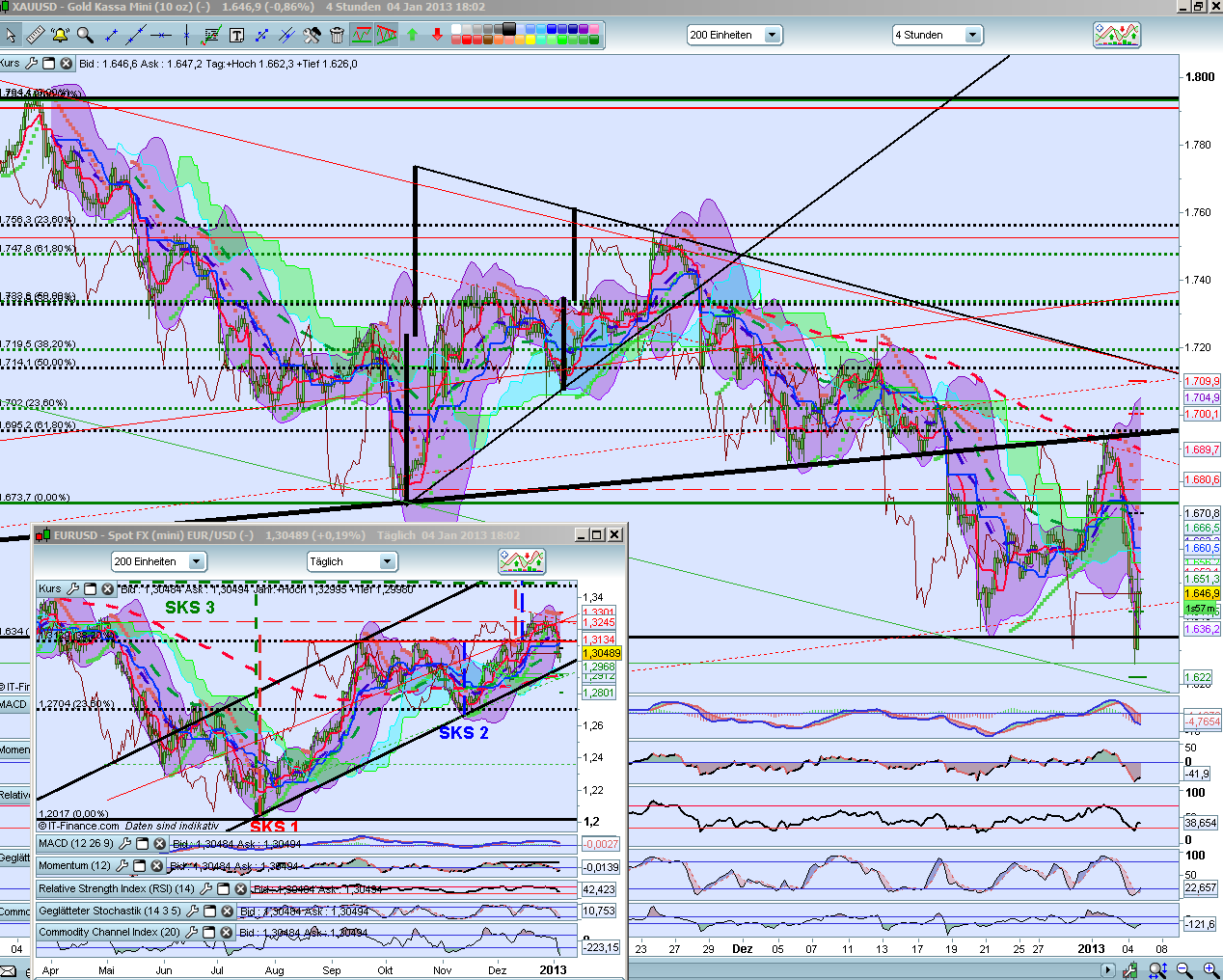Image resolution: width=1223 pixels, height=980 pixels.
Task: Open wrench settings for MACD (12 26 9)
Action: click(x=124, y=843)
